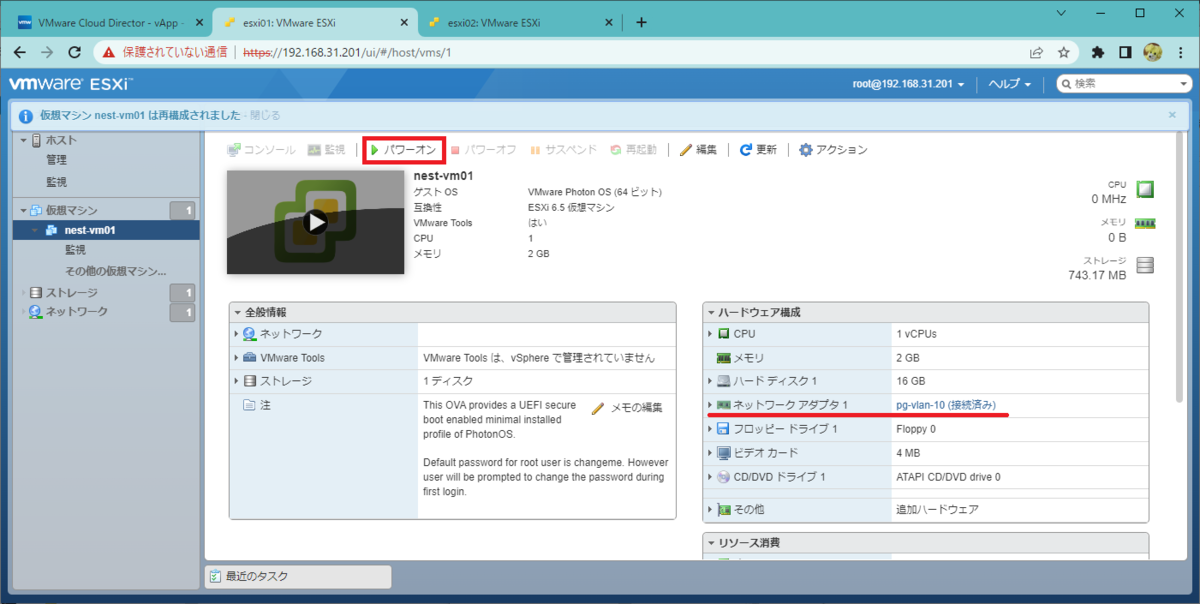
Task: Open the gear Actions menu
Action: click(833, 150)
